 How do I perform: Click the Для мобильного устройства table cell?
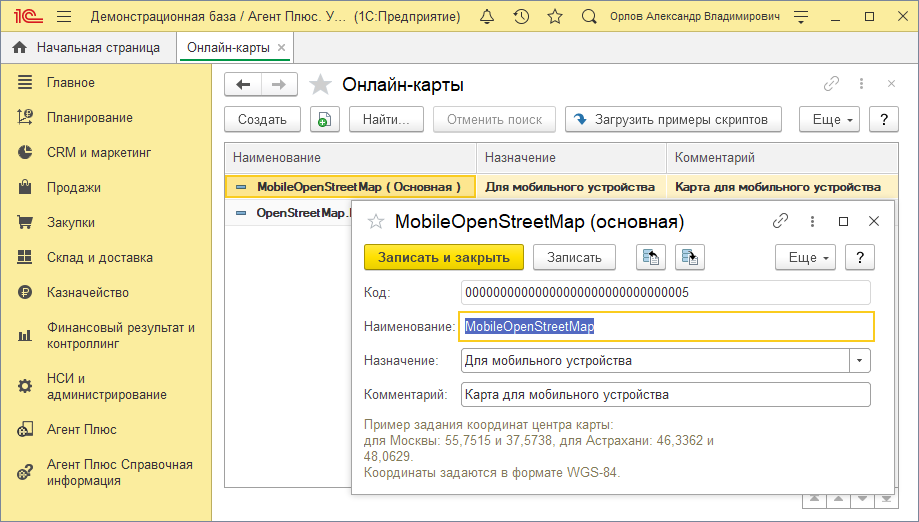coord(570,187)
